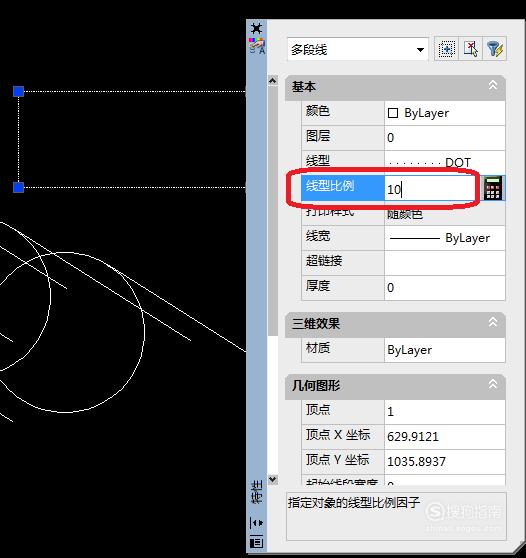The width and height of the screenshot is (526, 558).
Task: Open the calculator icon beside linetype scale
Action: tap(493, 188)
